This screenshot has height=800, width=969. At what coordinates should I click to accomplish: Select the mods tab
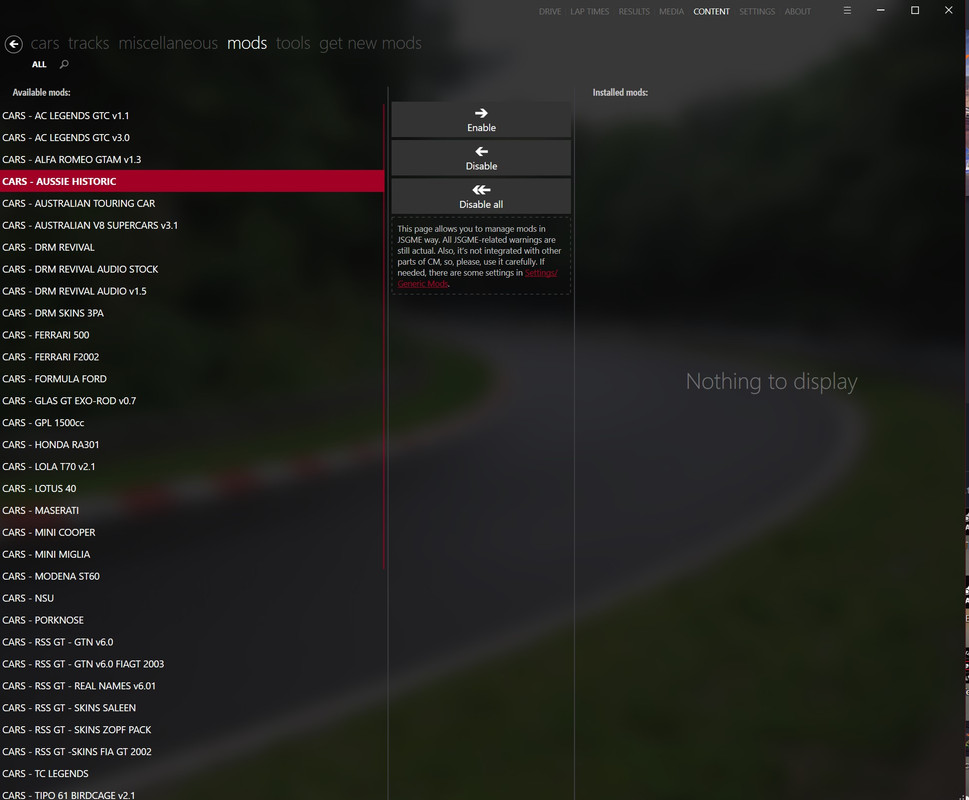click(x=247, y=43)
